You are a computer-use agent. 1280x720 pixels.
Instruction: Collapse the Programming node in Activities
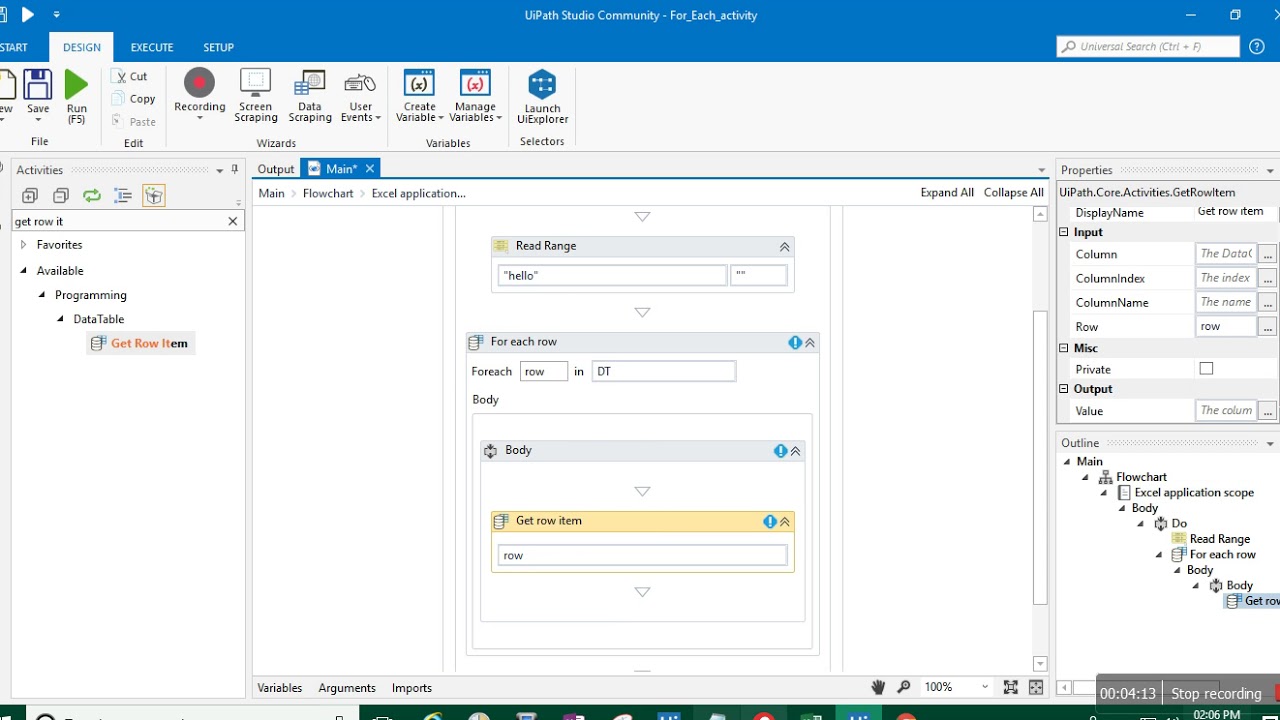point(42,295)
